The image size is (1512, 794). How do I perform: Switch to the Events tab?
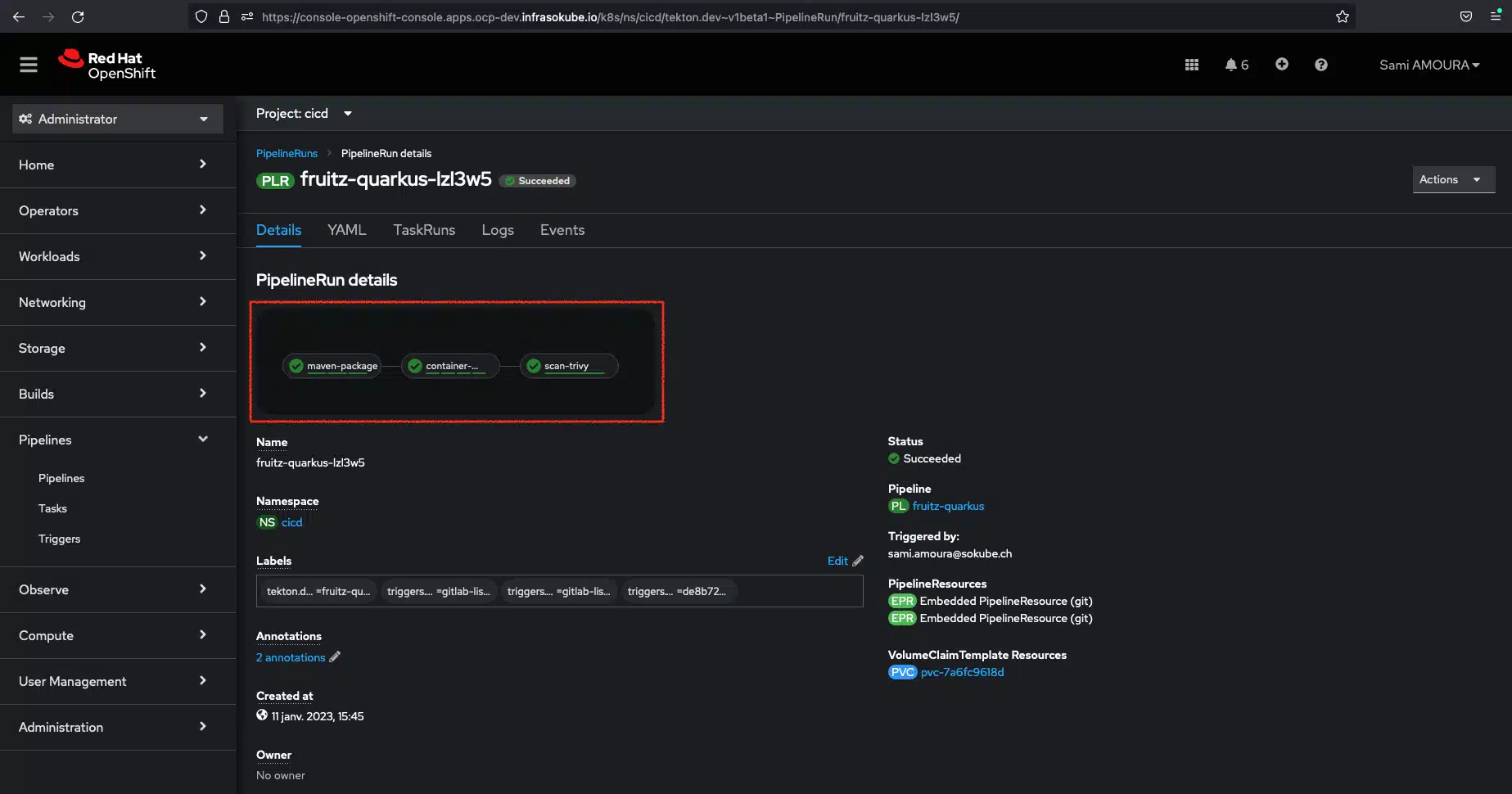(562, 230)
